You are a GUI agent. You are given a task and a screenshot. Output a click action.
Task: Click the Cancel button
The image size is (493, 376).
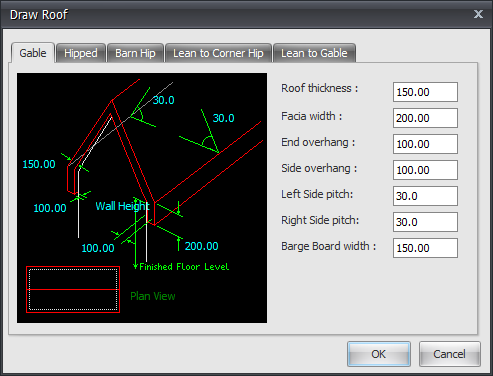[x=450, y=354]
